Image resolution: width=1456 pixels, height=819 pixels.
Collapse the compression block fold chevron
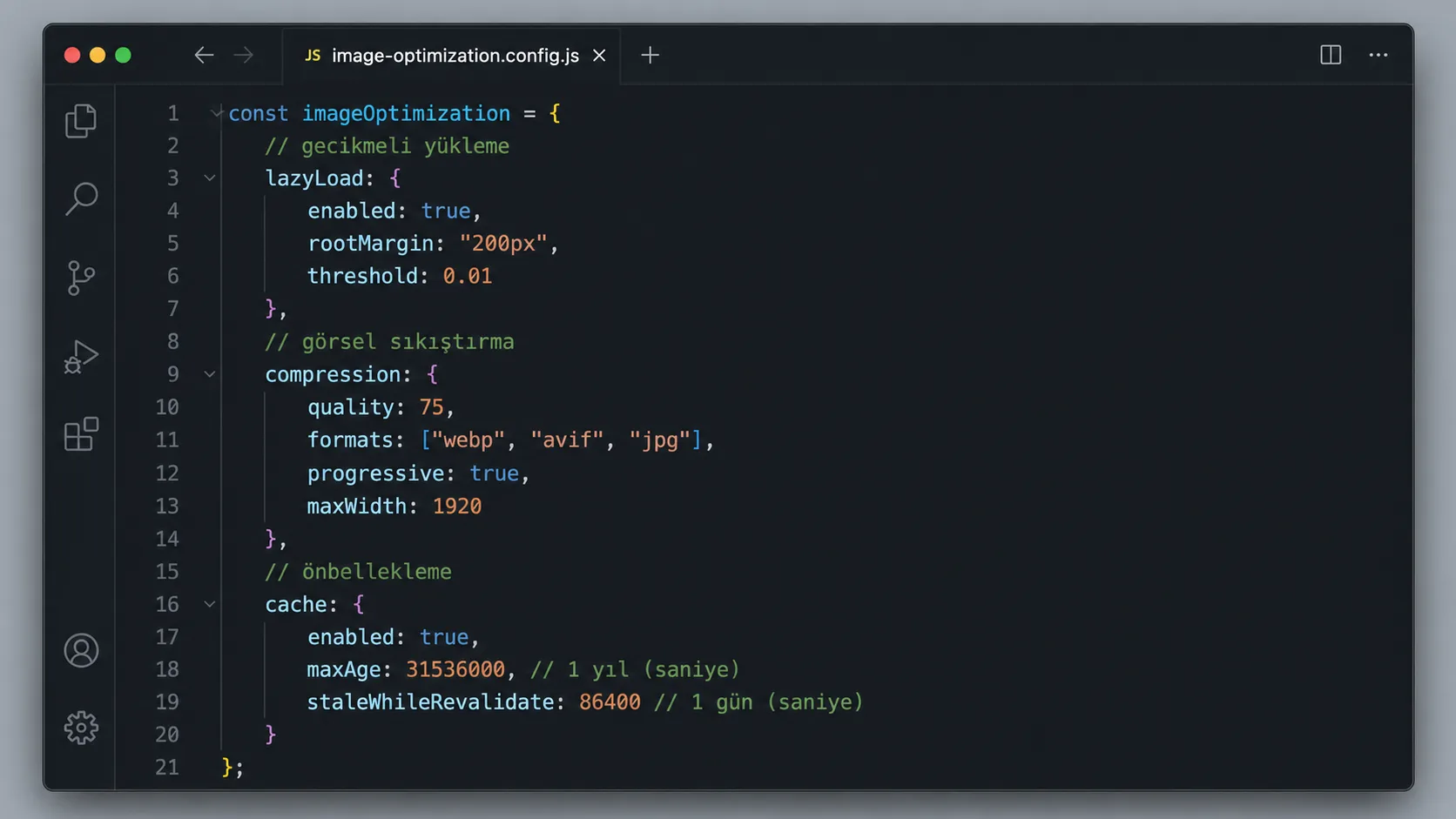pos(210,374)
